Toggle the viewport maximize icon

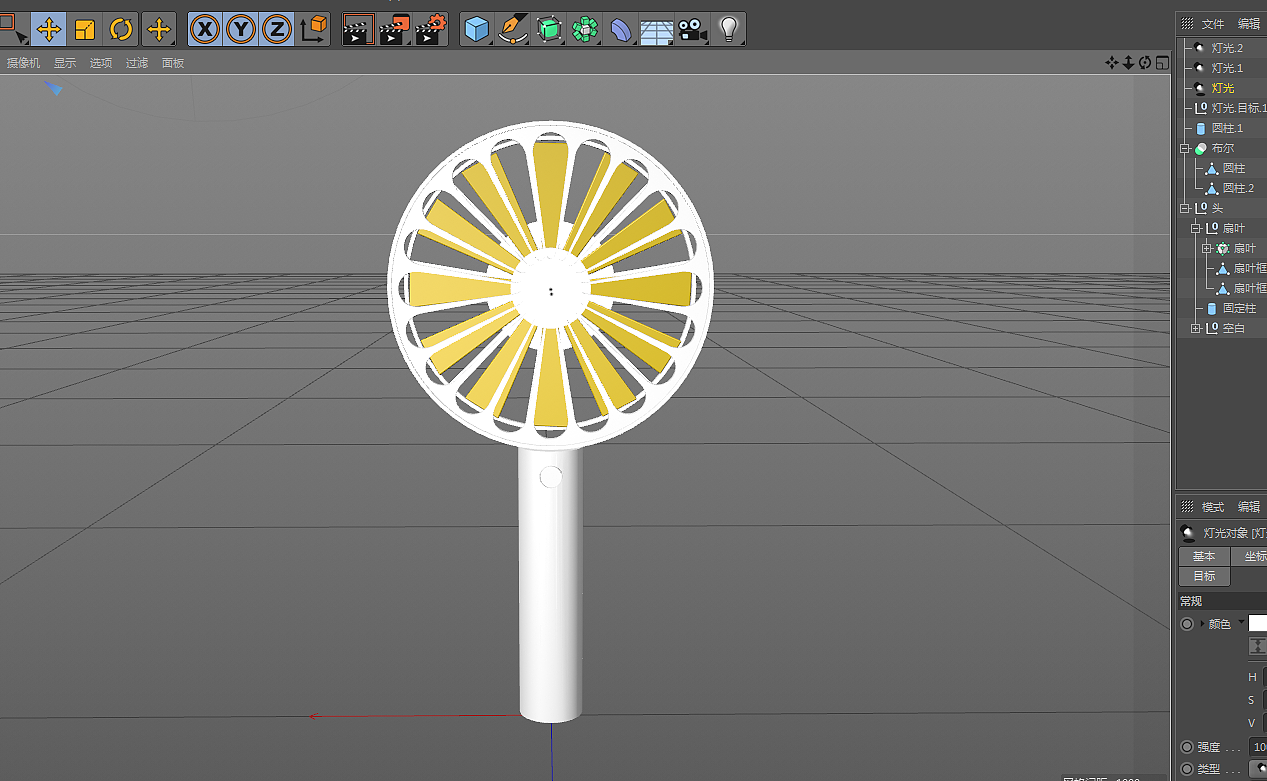[x=1162, y=62]
